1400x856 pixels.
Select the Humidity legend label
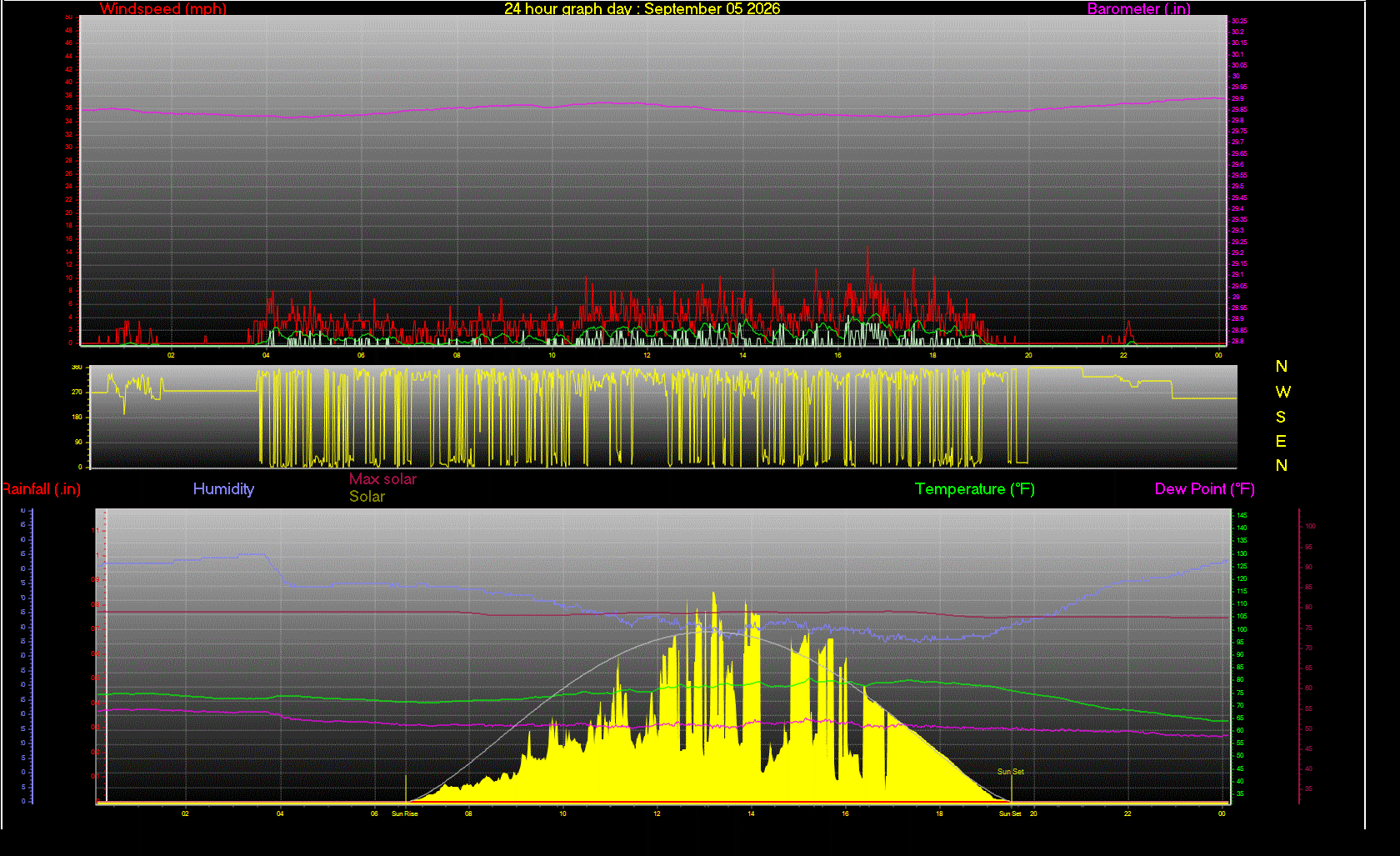coord(223,489)
